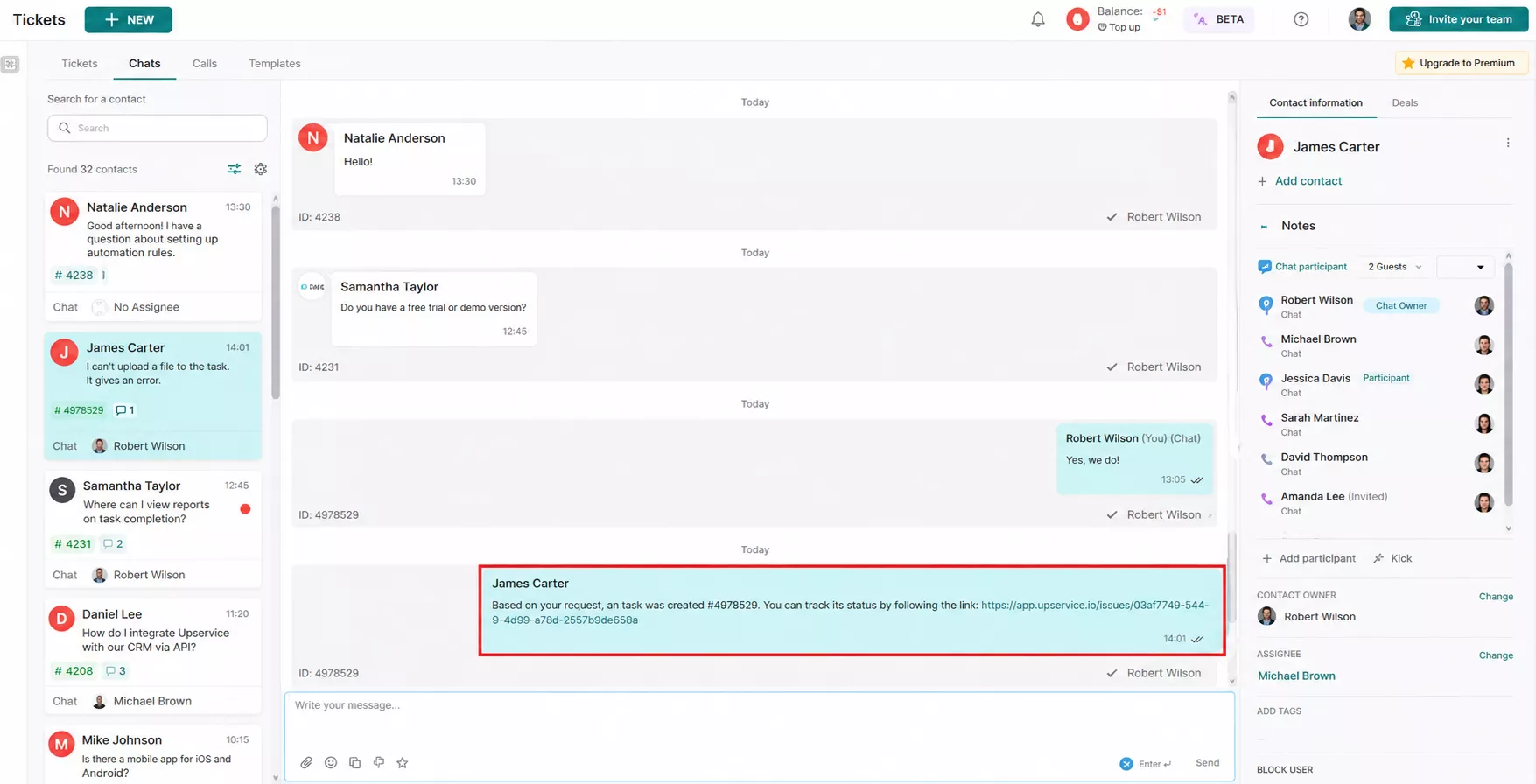Change the assignee
The height and width of the screenshot is (784, 1536).
[x=1496, y=655]
